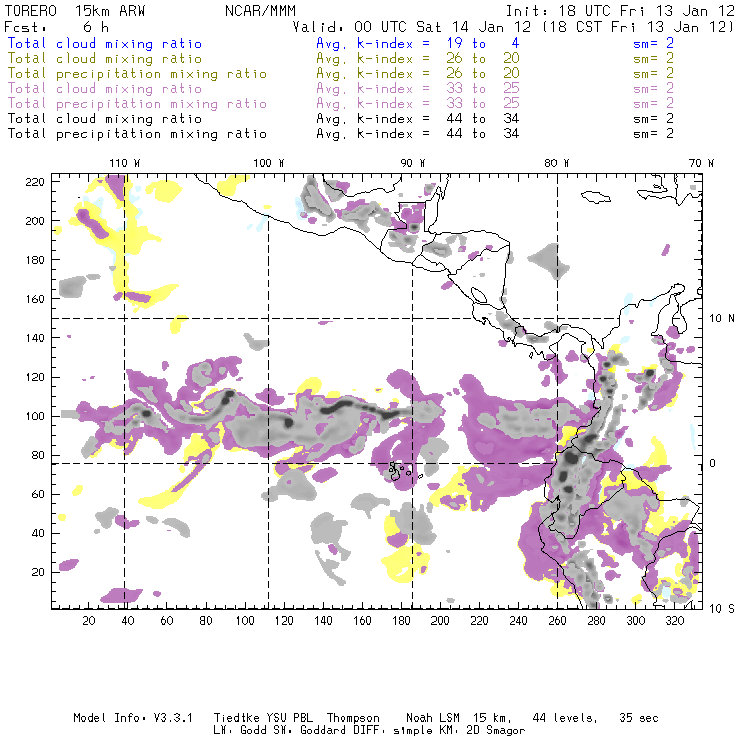Click the olive "Total precipitation mixing ratio" legend line
Screen dimensions: 740x740
coord(137,74)
